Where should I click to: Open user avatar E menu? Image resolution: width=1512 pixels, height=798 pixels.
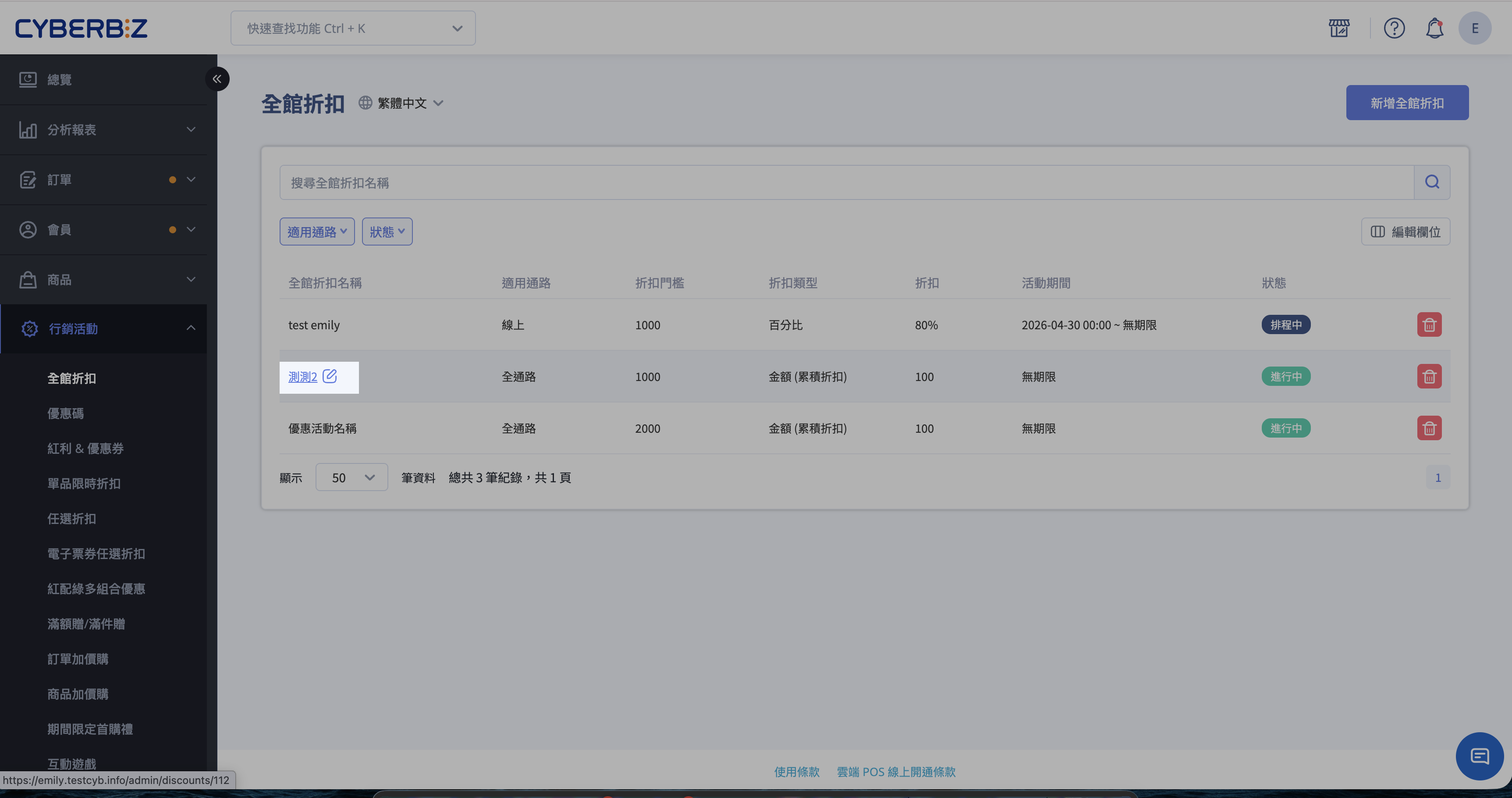(x=1474, y=28)
